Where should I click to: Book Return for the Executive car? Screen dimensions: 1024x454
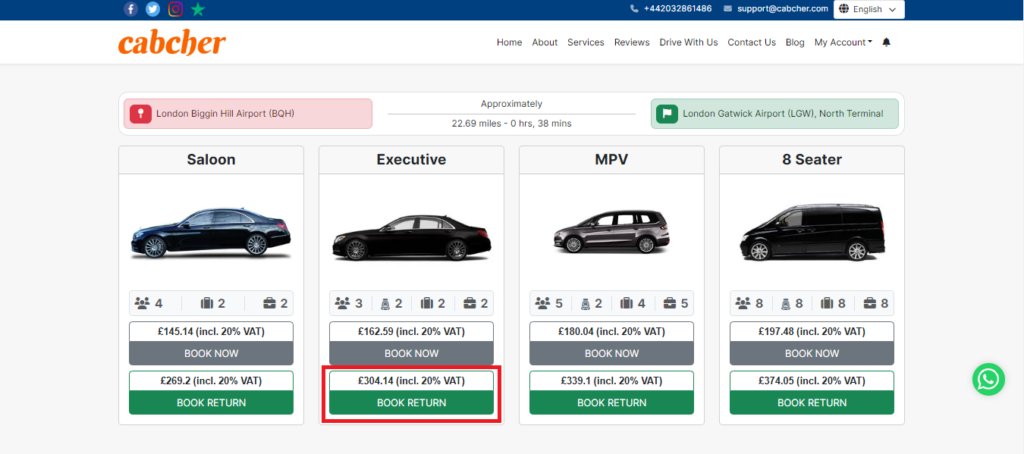point(411,403)
